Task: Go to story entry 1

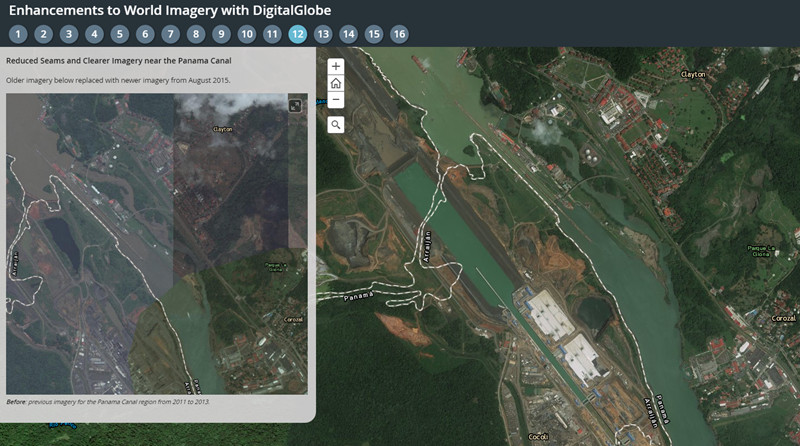Action: pyautogui.click(x=18, y=34)
